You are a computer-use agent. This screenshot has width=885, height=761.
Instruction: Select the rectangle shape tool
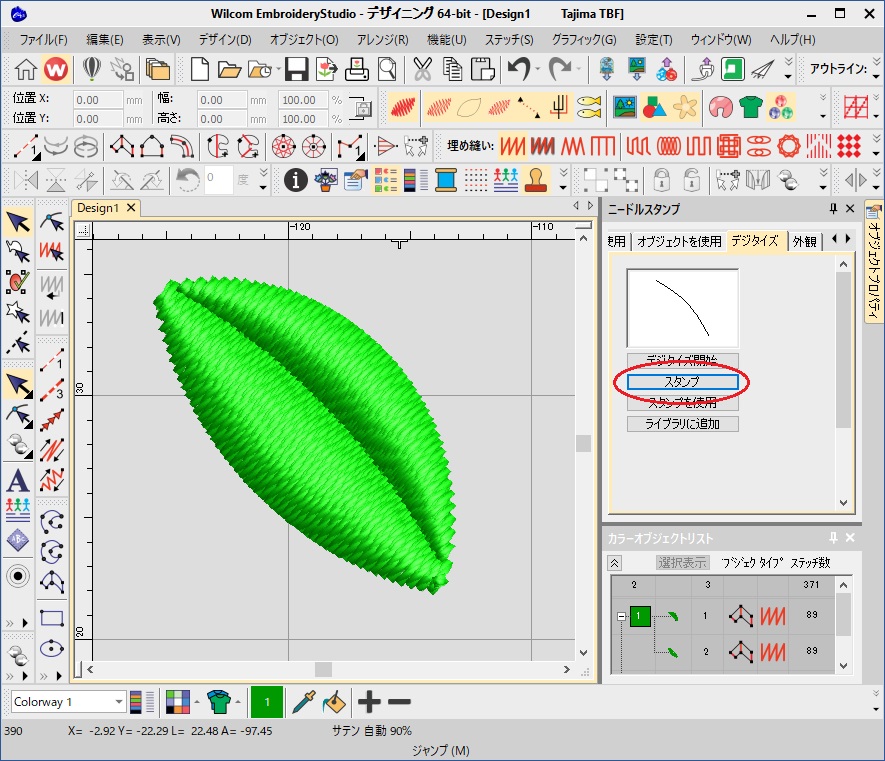pyautogui.click(x=52, y=617)
